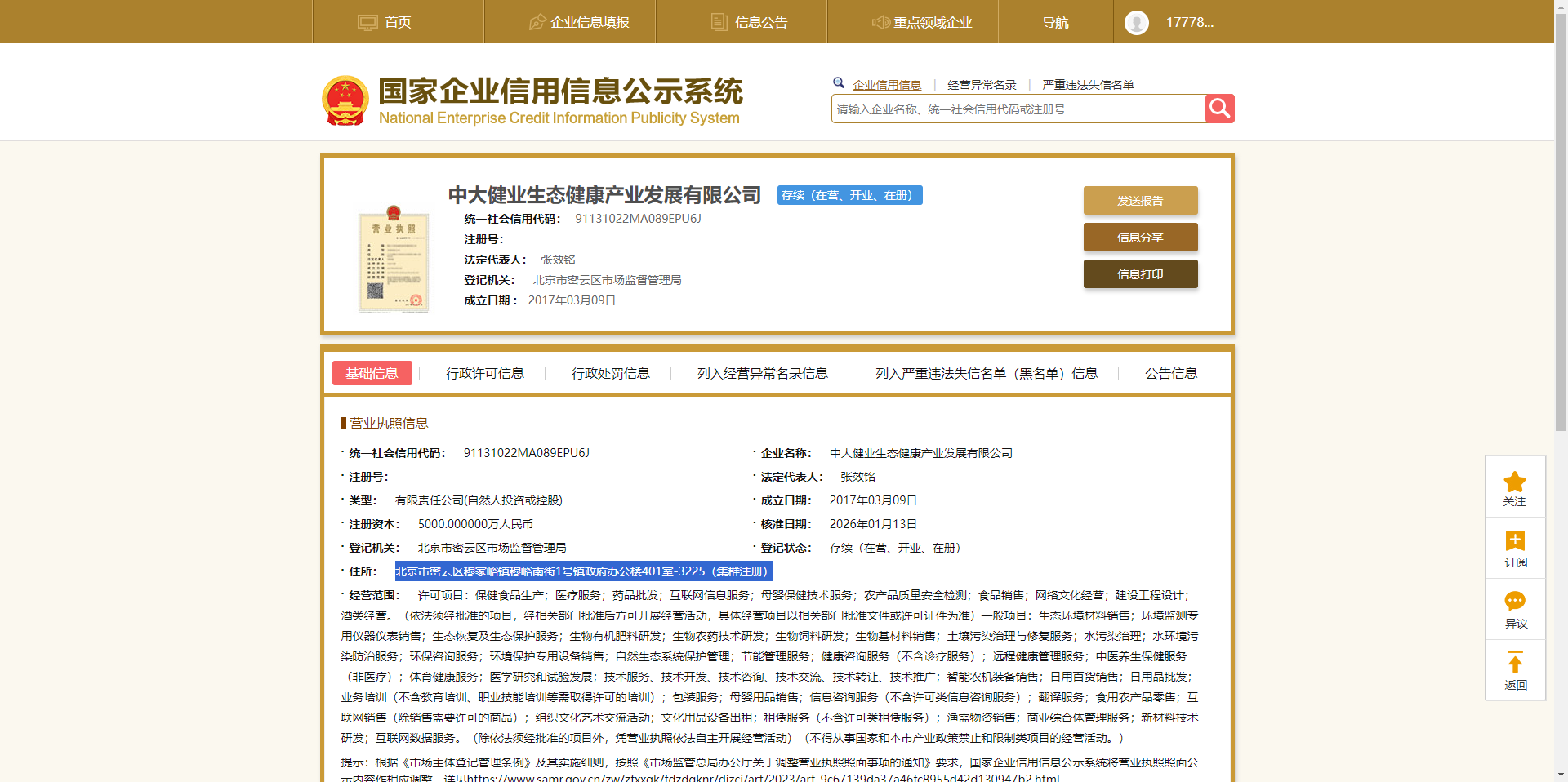Click the 核准日期 value 2026年01月13日
1568x782 pixels.
click(873, 524)
